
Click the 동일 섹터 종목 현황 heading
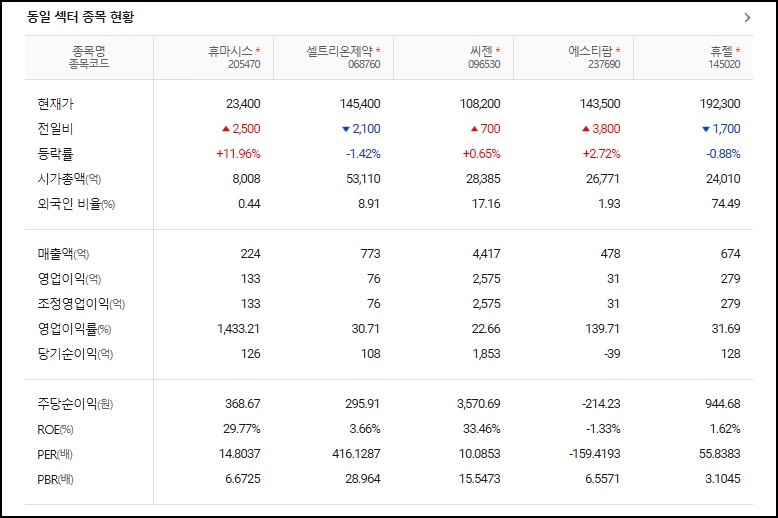click(80, 17)
